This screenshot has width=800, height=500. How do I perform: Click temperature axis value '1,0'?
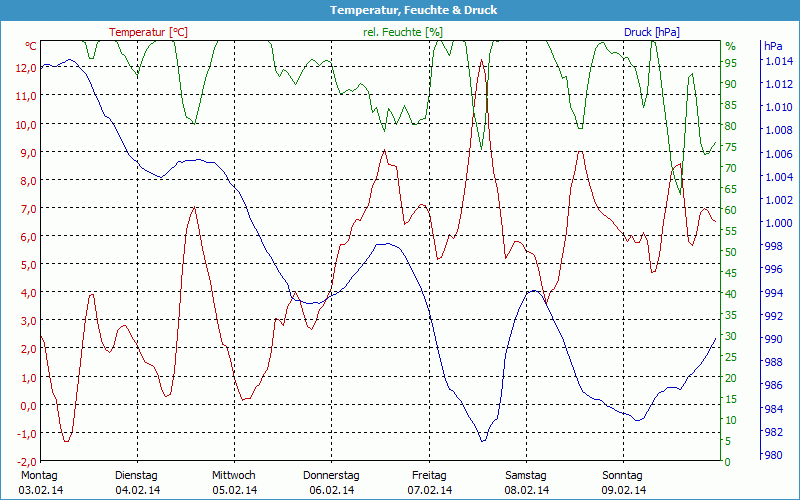29,377
